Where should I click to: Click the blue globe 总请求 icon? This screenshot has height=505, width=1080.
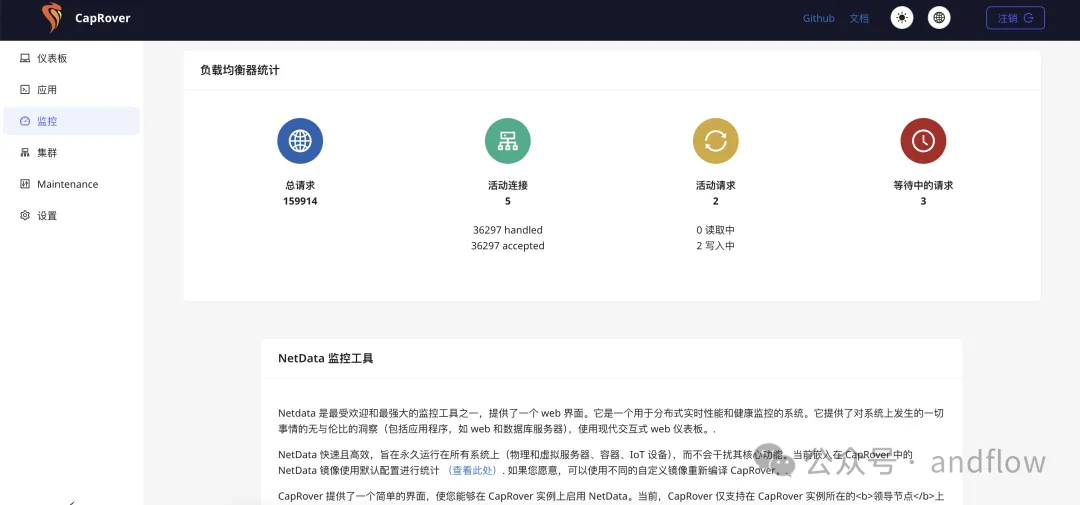click(x=300, y=141)
